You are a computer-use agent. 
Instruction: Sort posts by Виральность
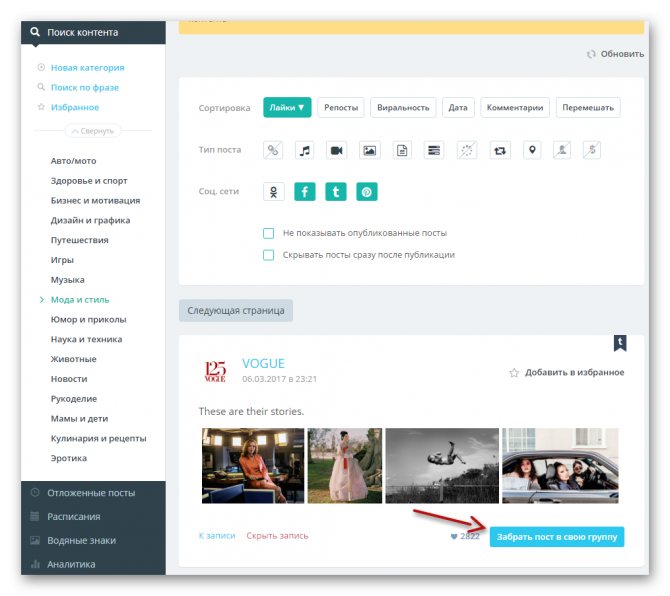pyautogui.click(x=403, y=108)
